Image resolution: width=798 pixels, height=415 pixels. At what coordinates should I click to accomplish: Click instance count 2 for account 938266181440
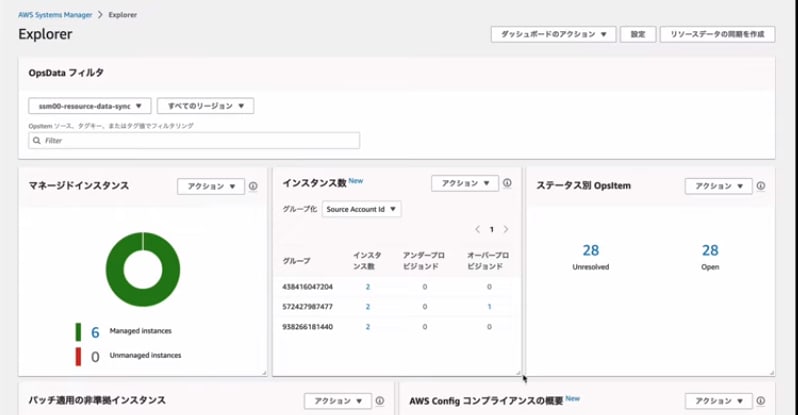367,326
